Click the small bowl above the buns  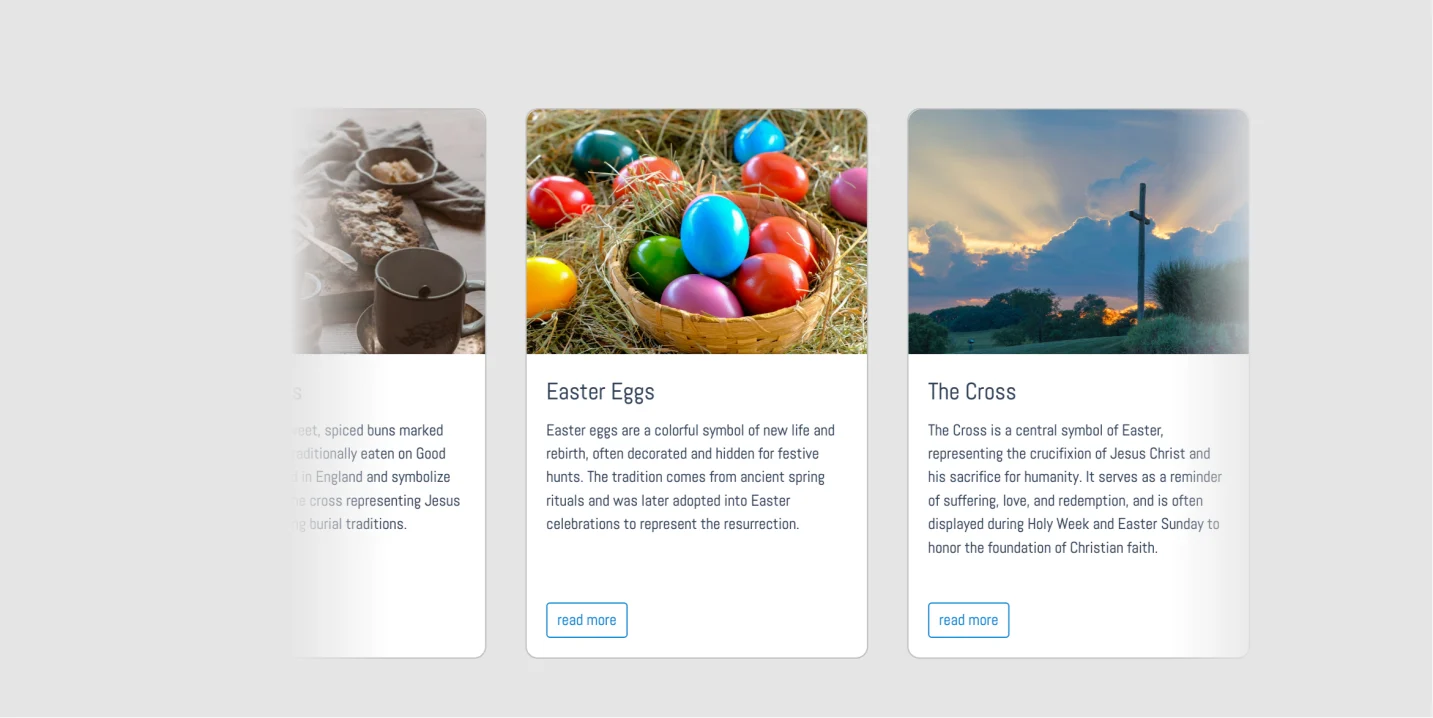395,168
